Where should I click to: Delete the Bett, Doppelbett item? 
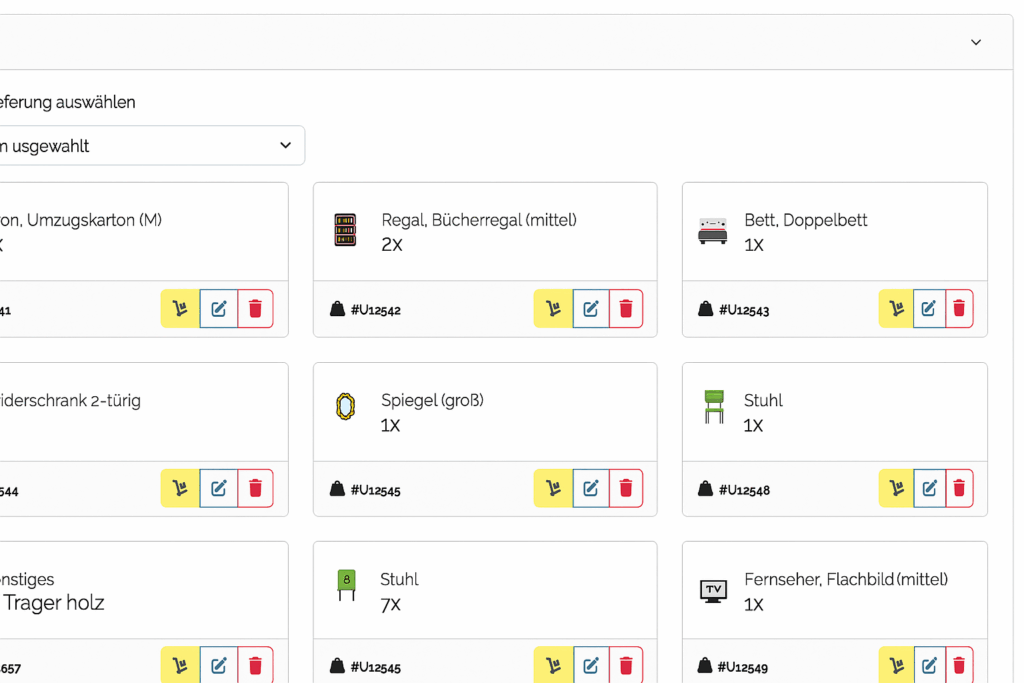click(x=959, y=309)
